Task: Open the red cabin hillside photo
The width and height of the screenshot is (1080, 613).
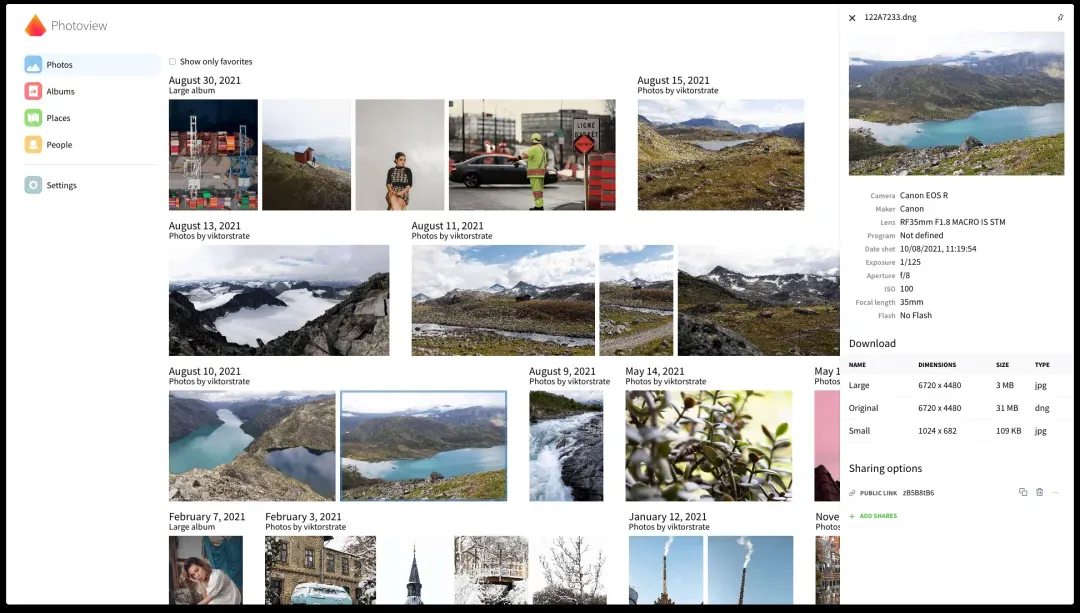Action: coord(307,155)
